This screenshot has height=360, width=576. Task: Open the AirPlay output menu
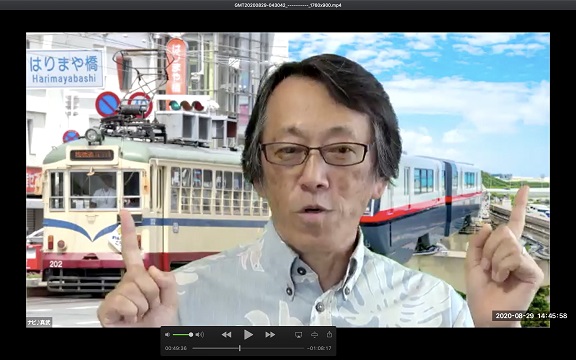[298, 335]
